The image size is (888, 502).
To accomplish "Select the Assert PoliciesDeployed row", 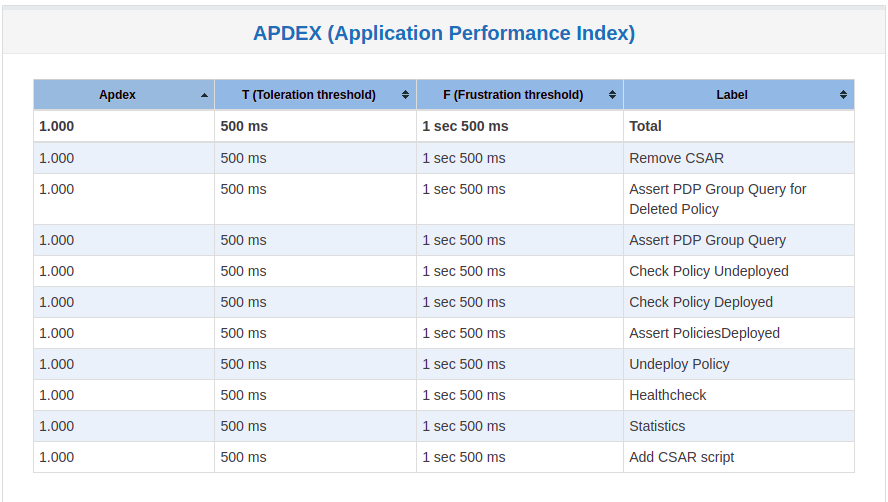I will [x=444, y=333].
